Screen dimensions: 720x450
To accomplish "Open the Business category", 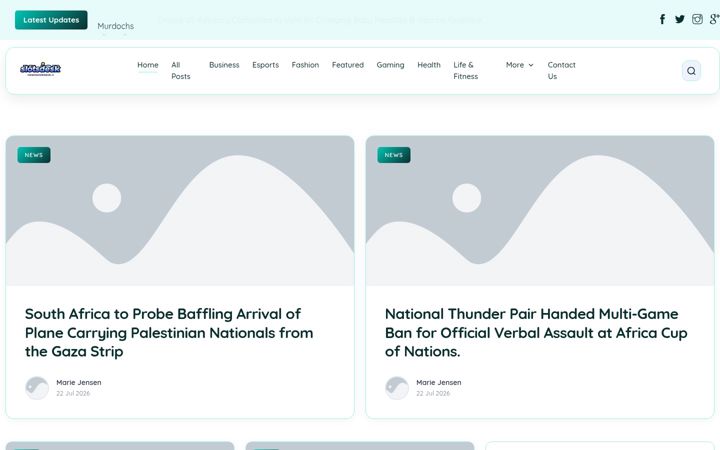I will coord(224,65).
